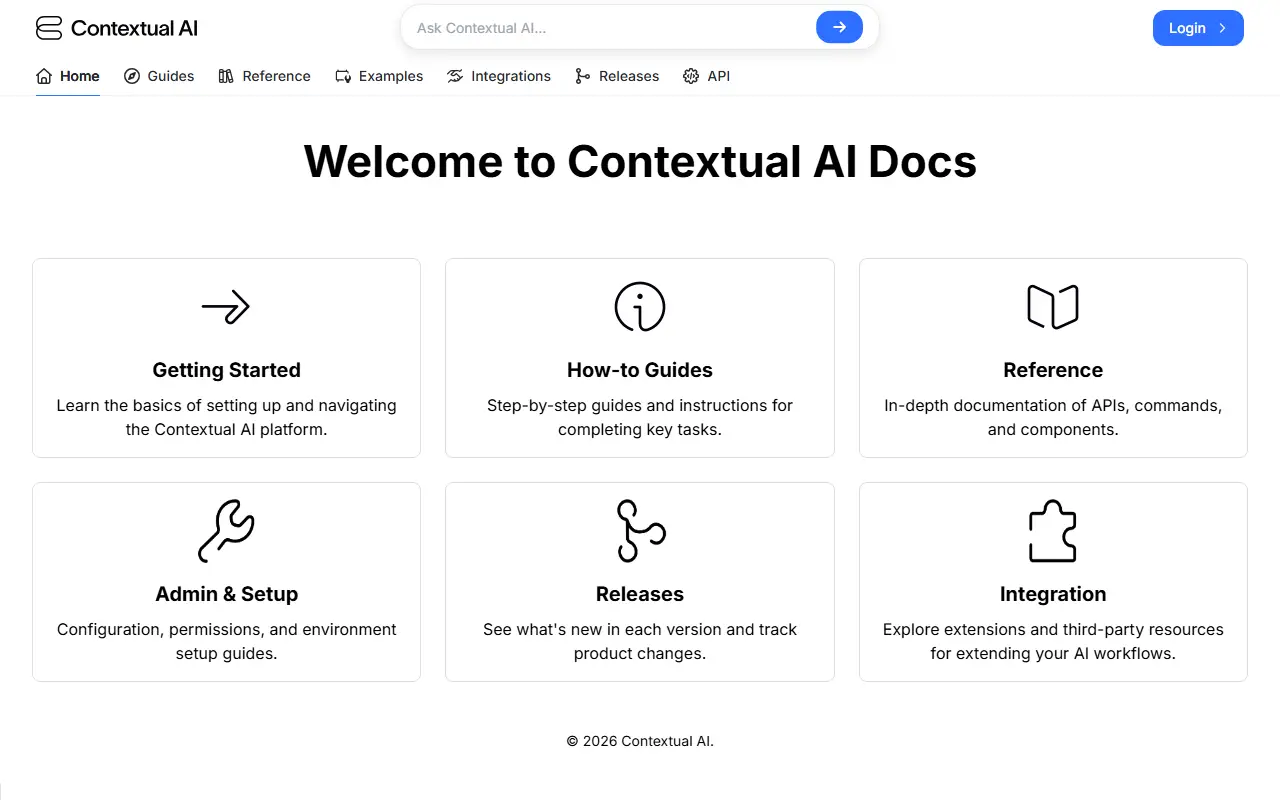Go to the Examples tab label
Screen dimensions: 1280x800
pos(391,76)
